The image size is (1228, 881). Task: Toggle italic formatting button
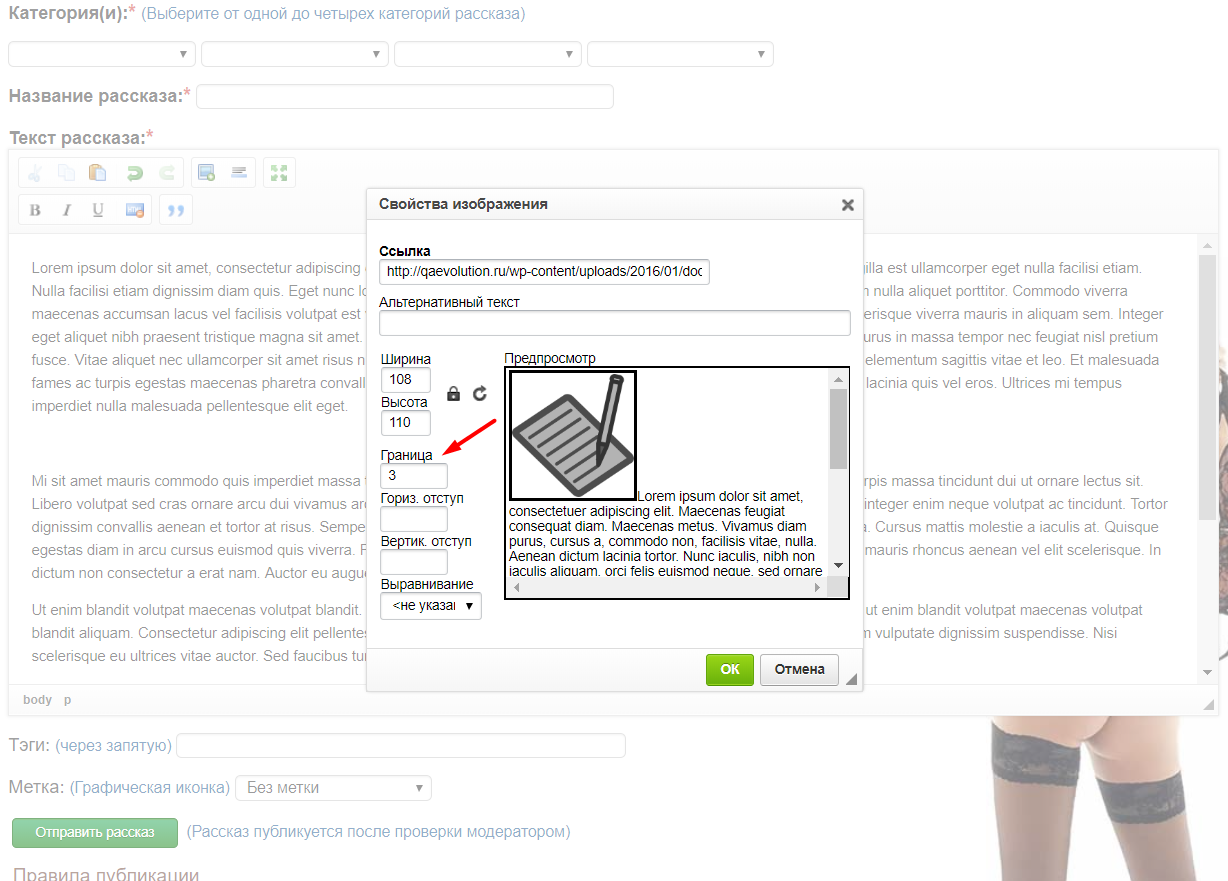pos(67,210)
